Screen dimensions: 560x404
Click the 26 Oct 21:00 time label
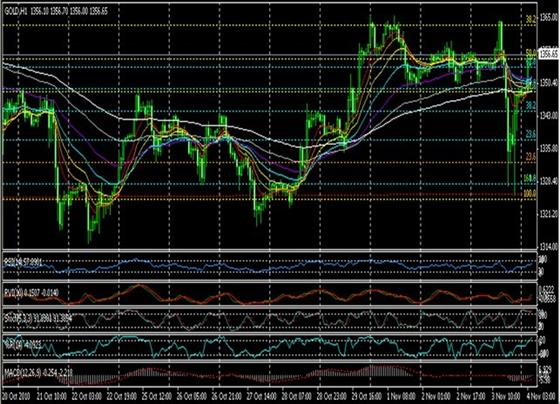coord(227,396)
